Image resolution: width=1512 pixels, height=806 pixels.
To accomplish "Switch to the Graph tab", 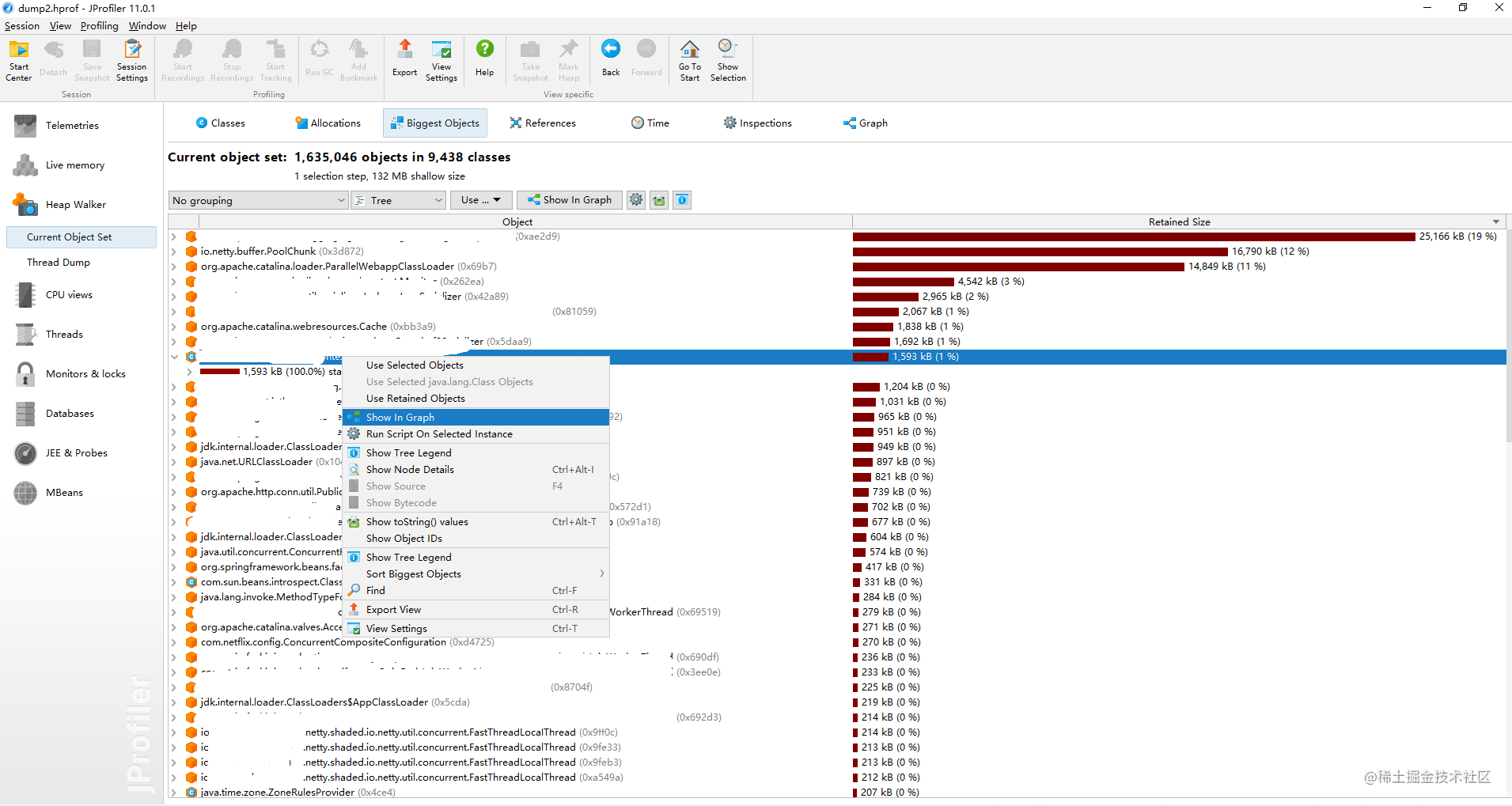I will [866, 123].
